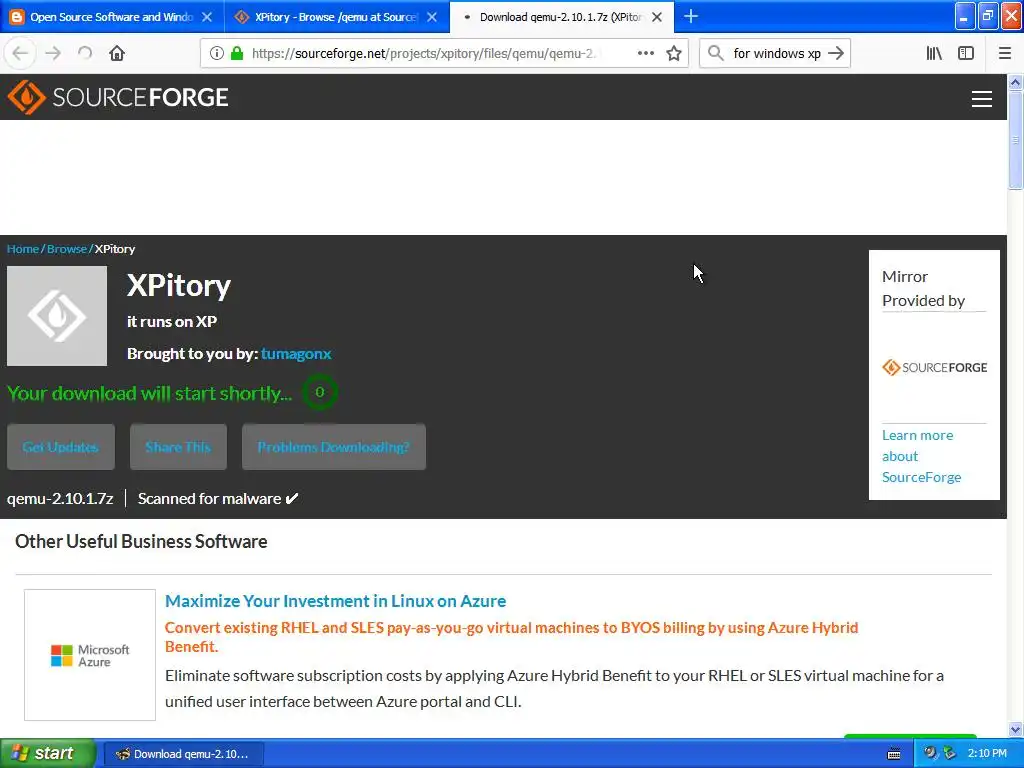Open the Firefox Home page icon

tap(117, 54)
